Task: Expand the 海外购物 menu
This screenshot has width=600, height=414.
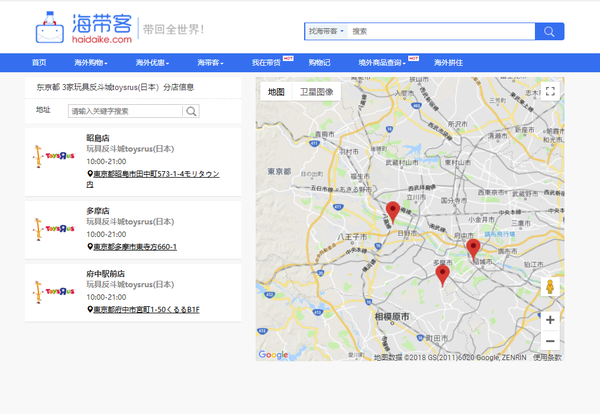Action: tap(91, 63)
